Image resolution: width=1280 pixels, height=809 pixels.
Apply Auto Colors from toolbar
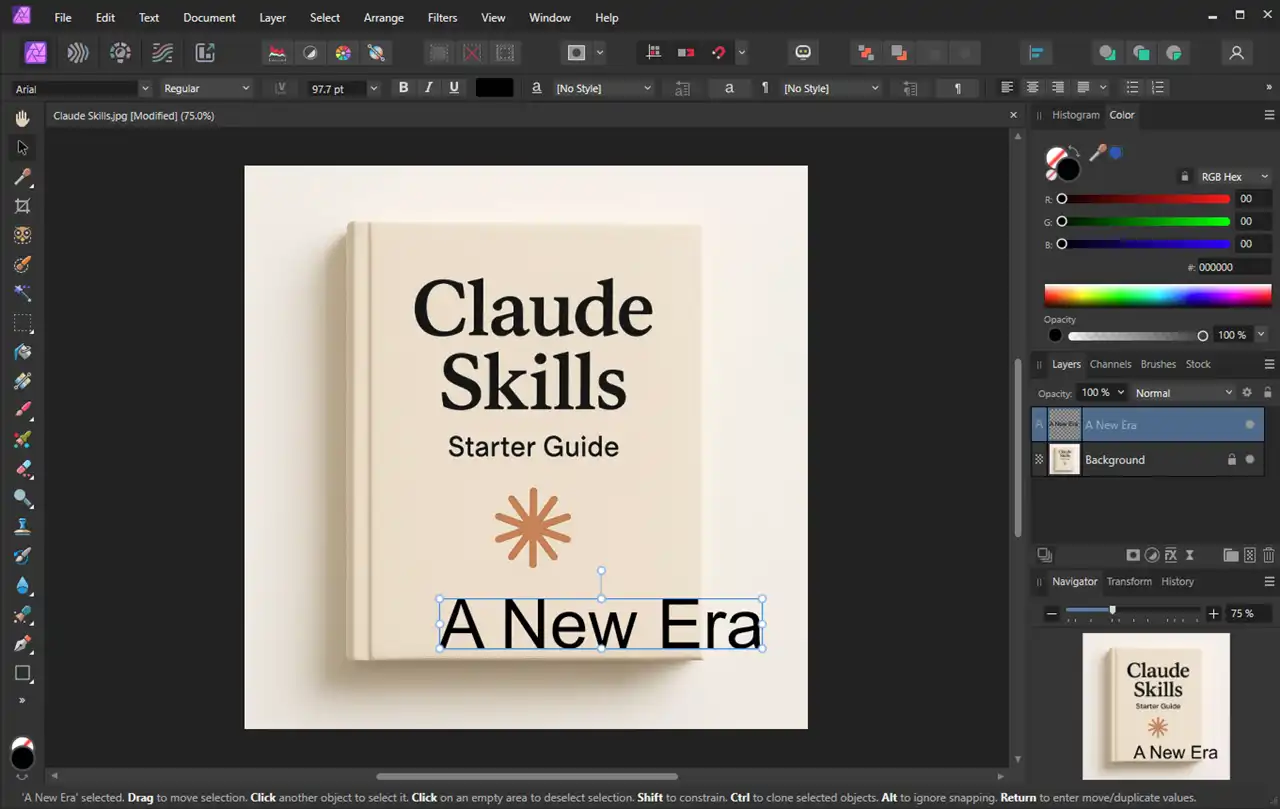(343, 53)
